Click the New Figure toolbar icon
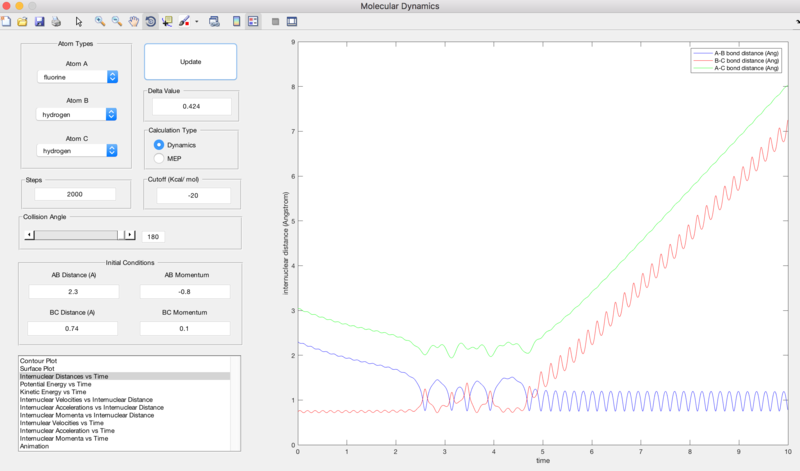The image size is (800, 471). click(7, 21)
